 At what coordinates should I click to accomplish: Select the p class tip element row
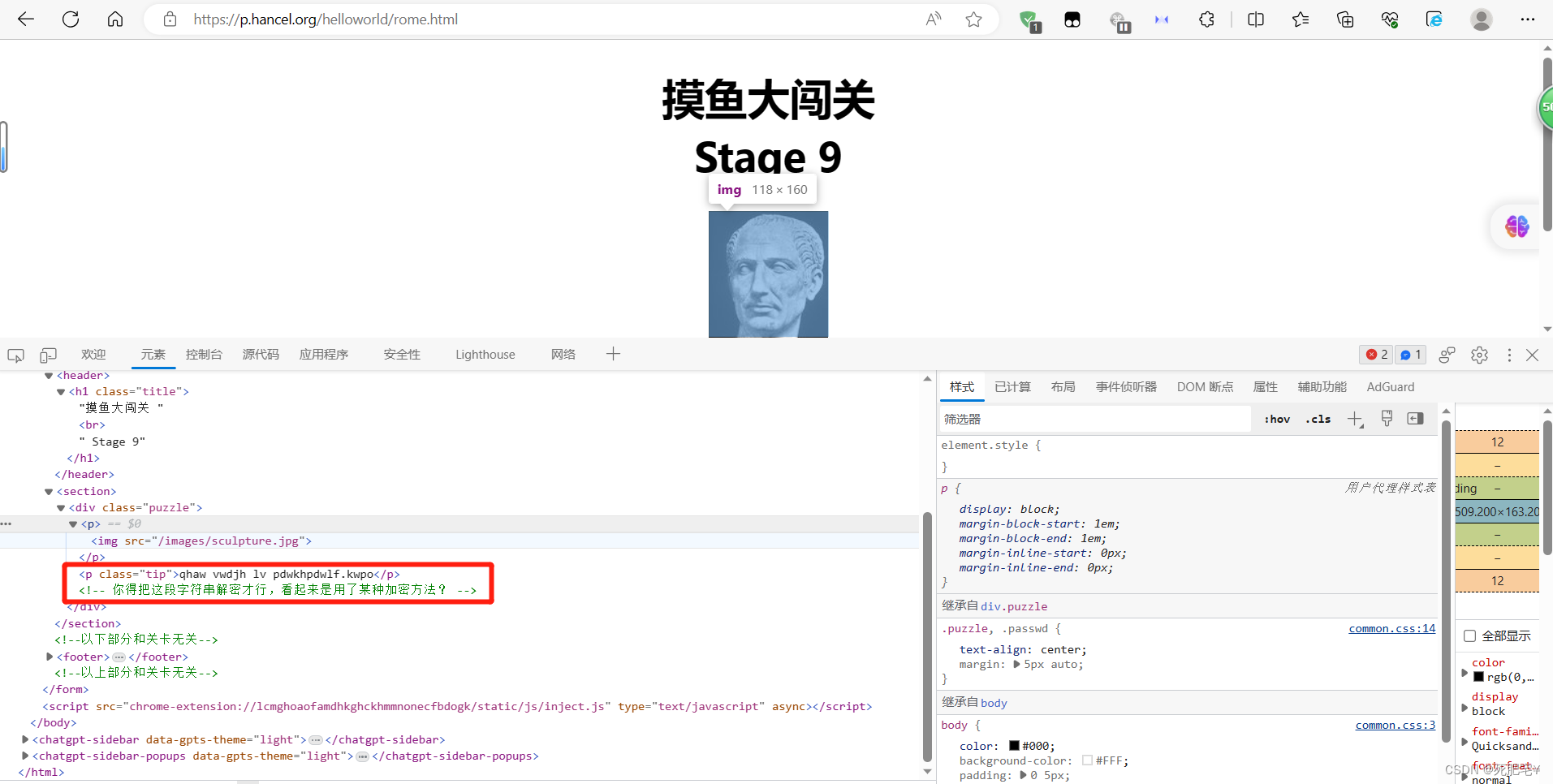click(239, 574)
